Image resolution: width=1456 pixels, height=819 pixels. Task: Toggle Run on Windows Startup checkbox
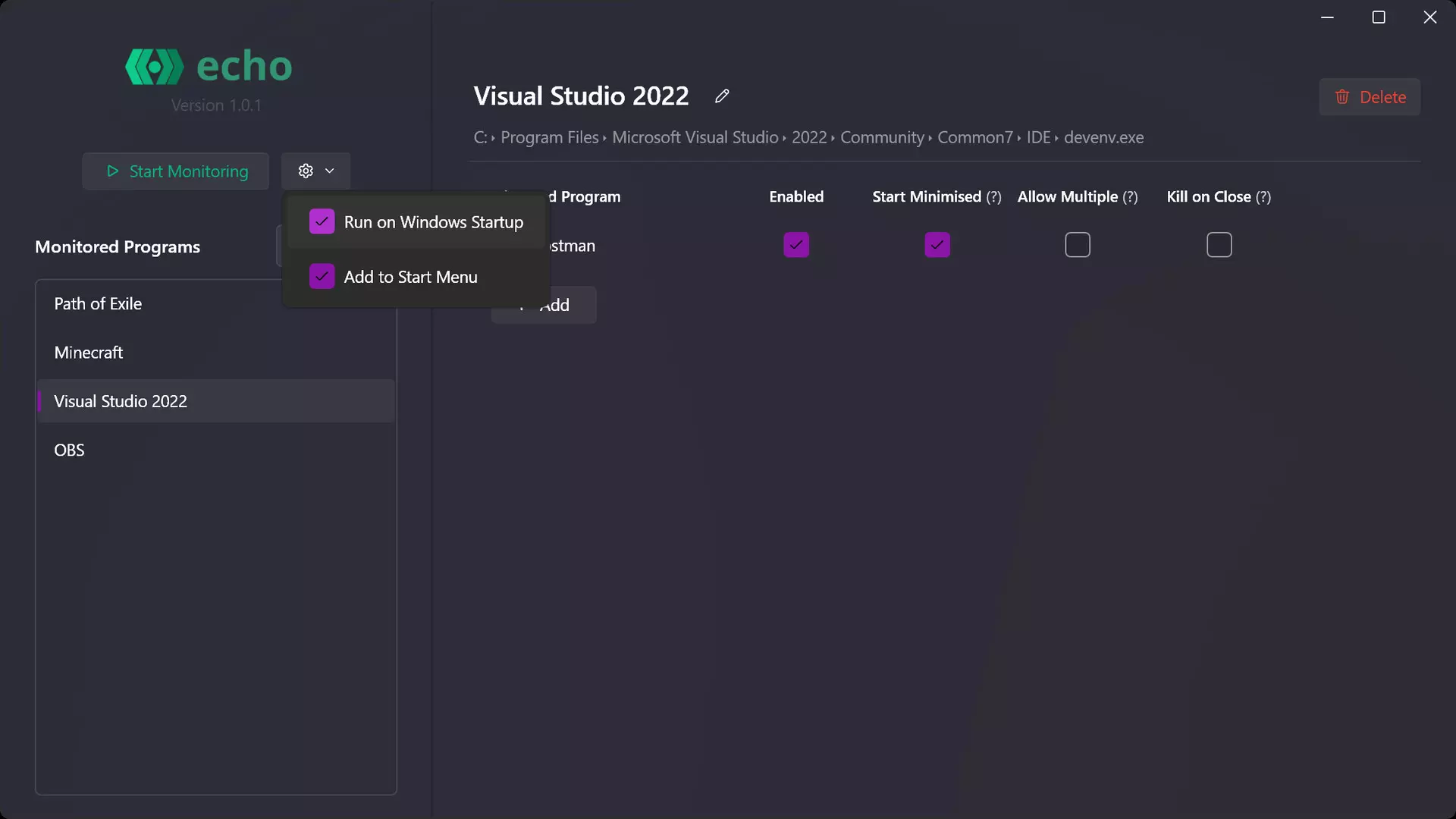[322, 222]
